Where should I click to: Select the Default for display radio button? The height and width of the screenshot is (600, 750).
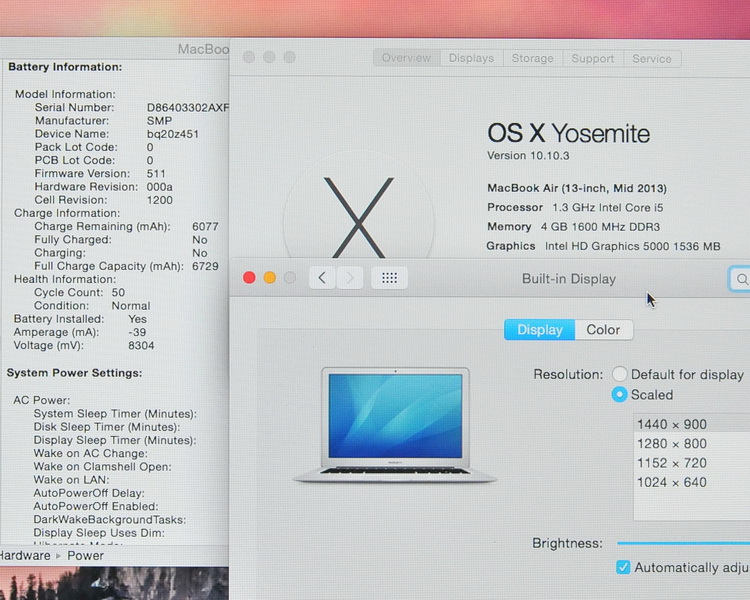point(619,374)
